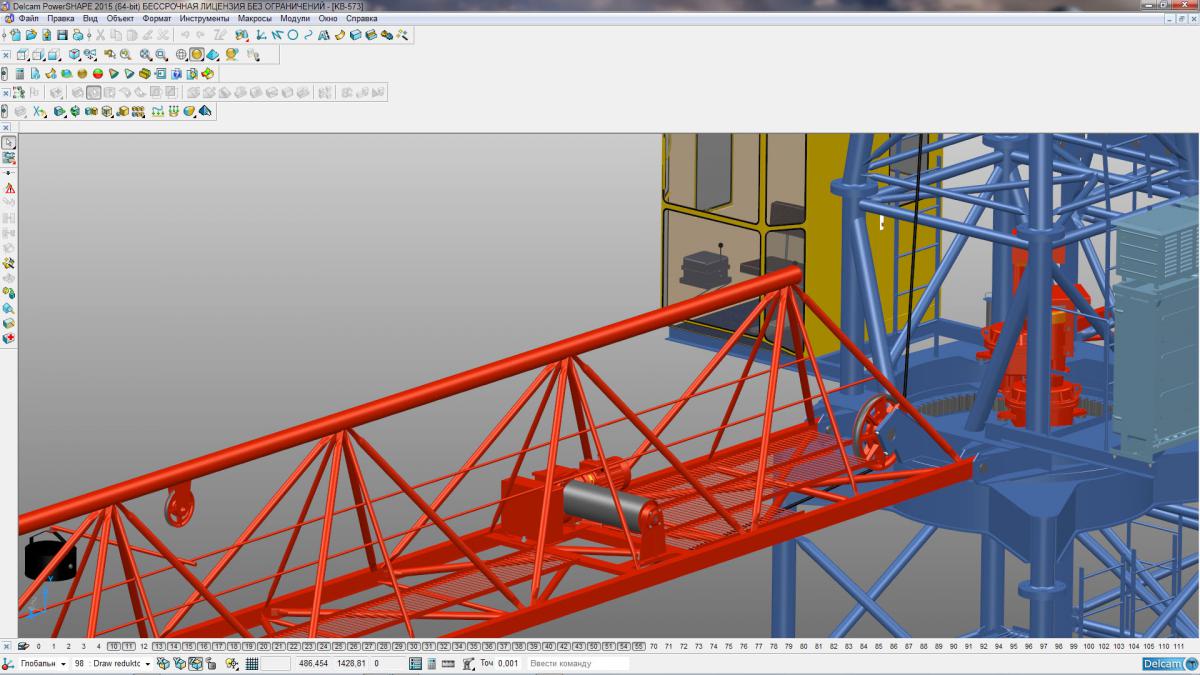Toggle layer 13 visibility button
Viewport: 1200px width, 675px height.
coord(159,646)
